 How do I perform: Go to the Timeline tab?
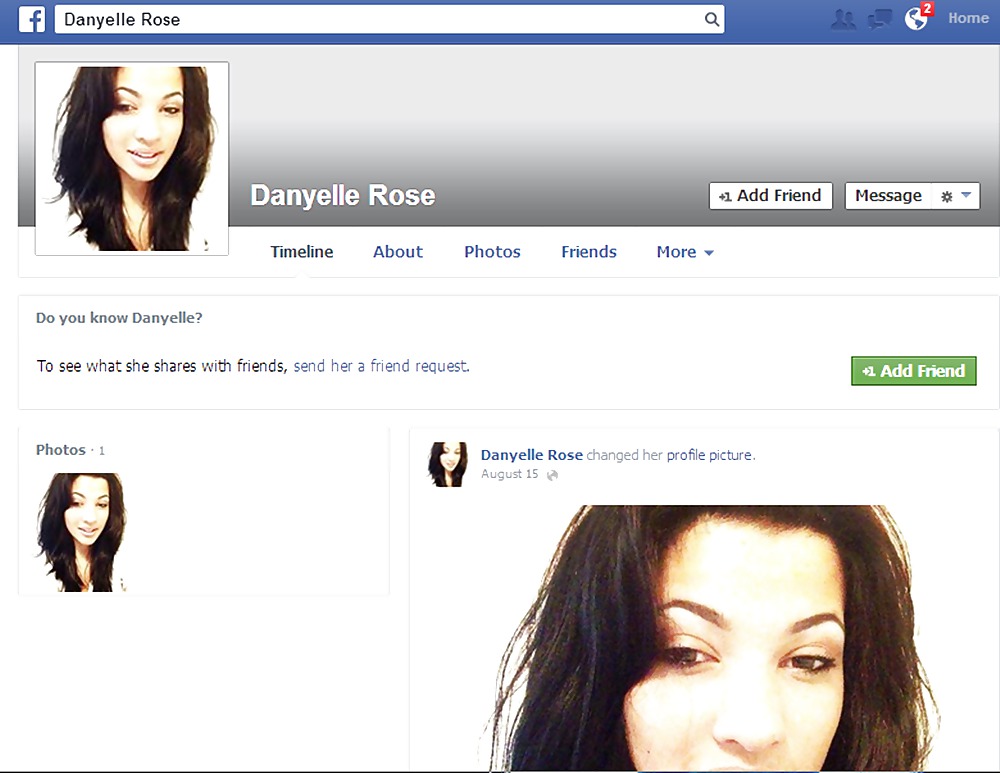pyautogui.click(x=302, y=252)
